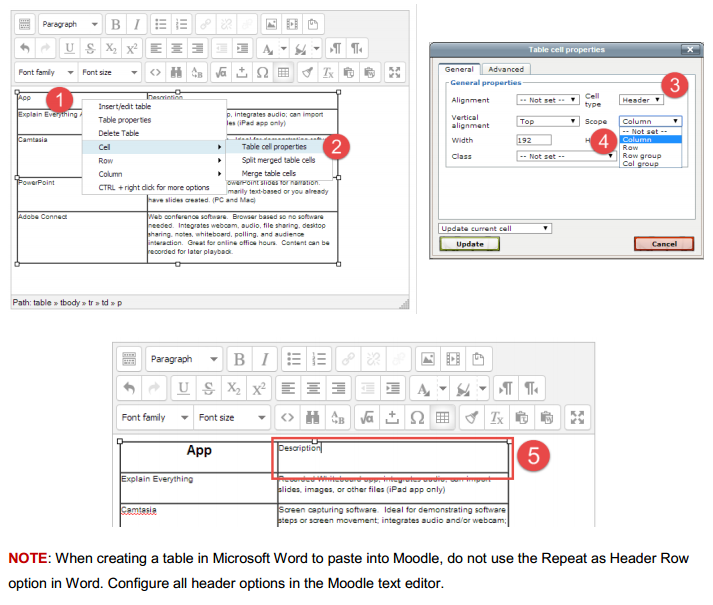
Task: Click the numbered list icon in the top editor
Action: 181,24
